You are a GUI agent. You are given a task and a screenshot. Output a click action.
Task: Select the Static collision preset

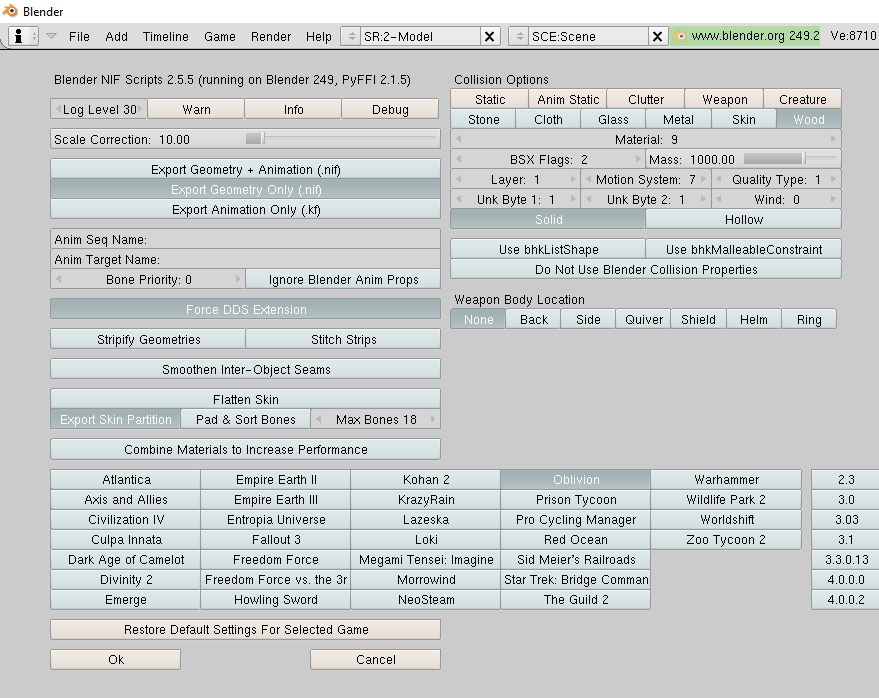point(490,99)
